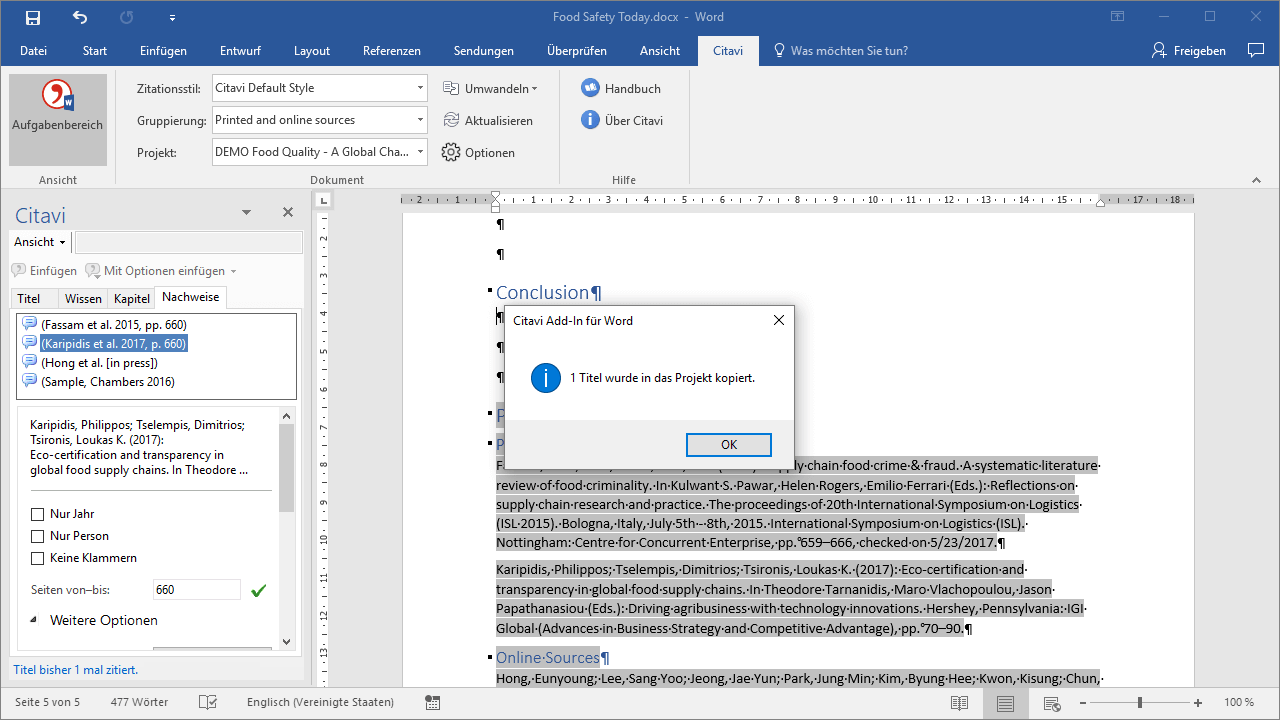Switch to the Referenzen ribbon tab
1280x720 pixels.
tap(391, 51)
